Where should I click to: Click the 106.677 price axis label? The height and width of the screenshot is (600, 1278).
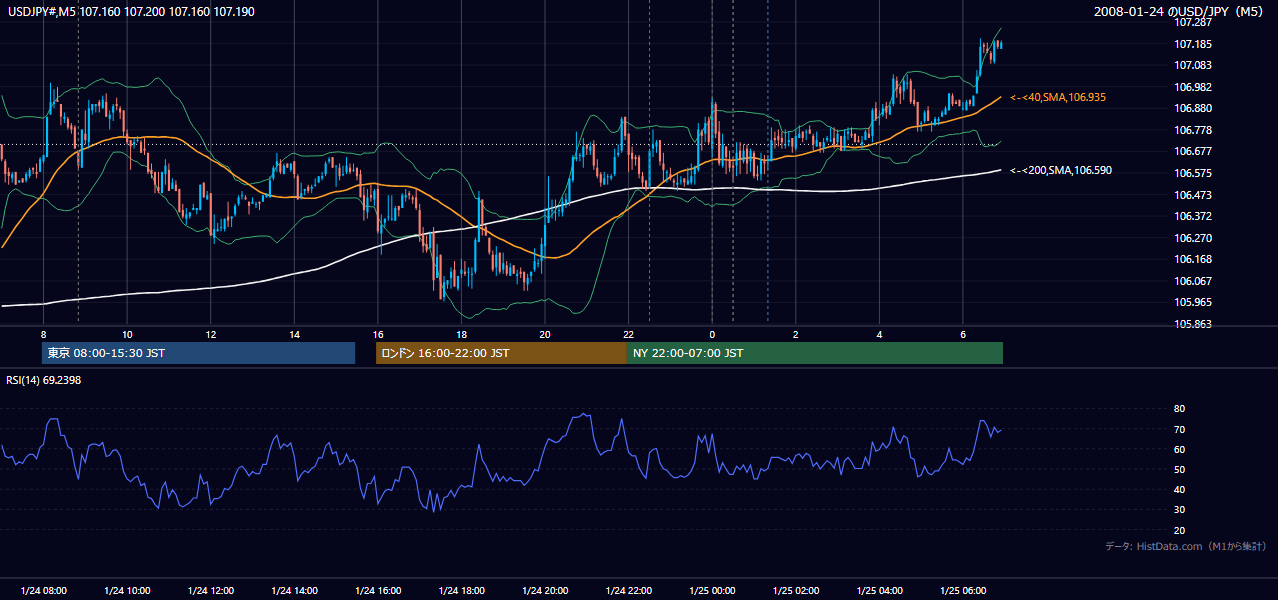pos(1194,151)
